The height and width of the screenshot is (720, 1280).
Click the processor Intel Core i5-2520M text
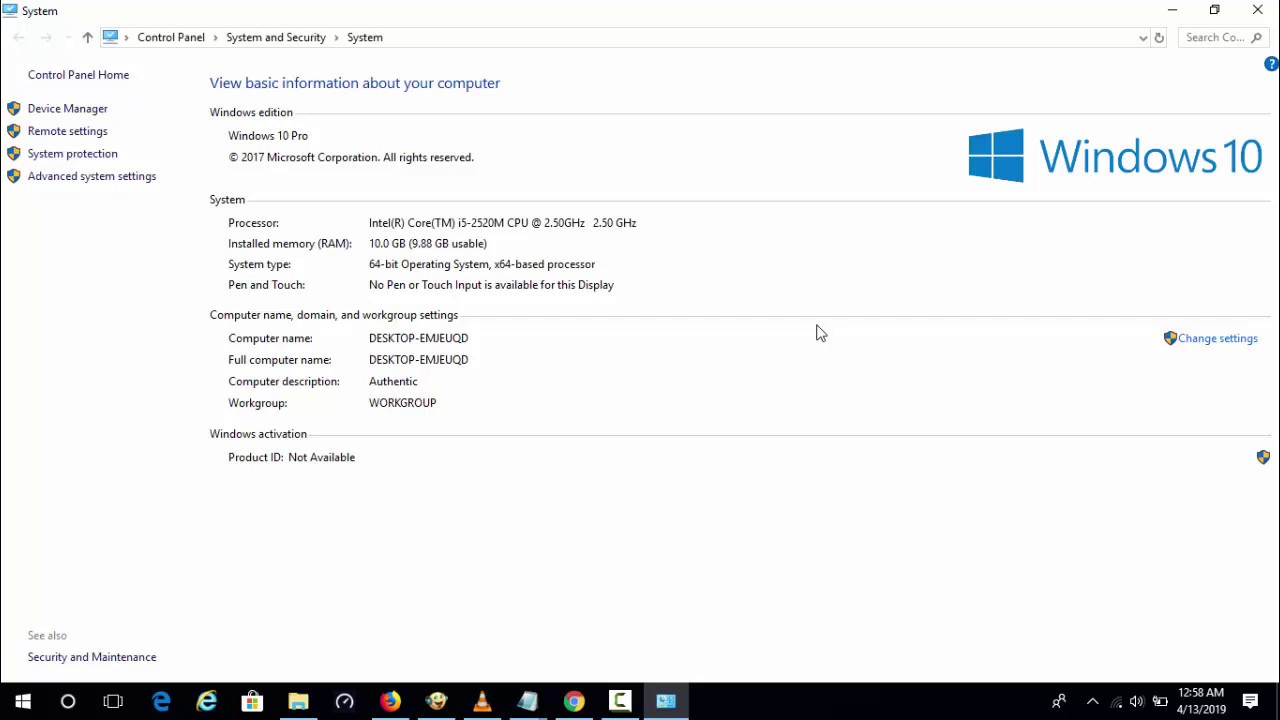click(x=502, y=223)
